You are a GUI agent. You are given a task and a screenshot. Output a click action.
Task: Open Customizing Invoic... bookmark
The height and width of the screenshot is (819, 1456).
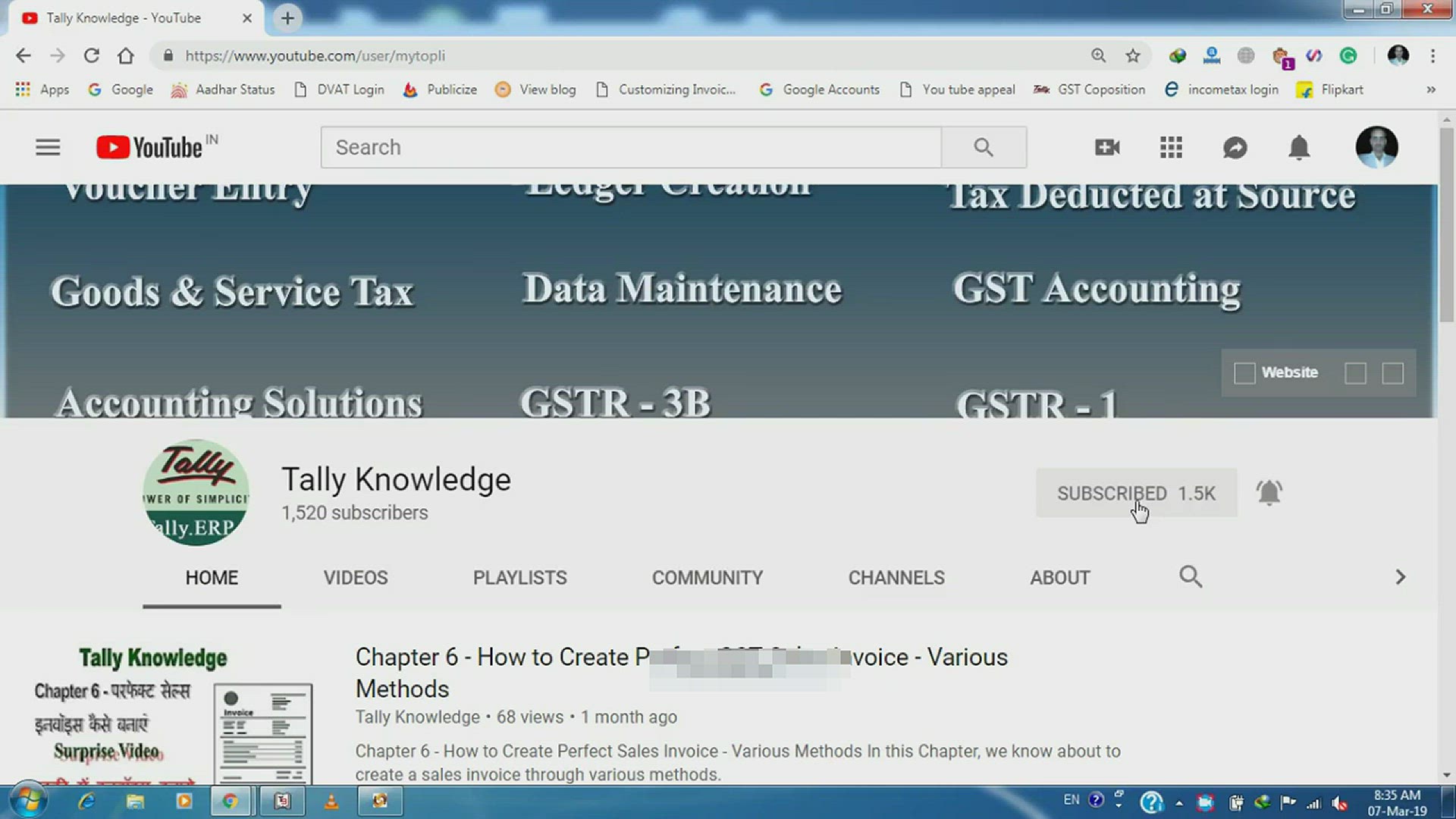(x=666, y=89)
